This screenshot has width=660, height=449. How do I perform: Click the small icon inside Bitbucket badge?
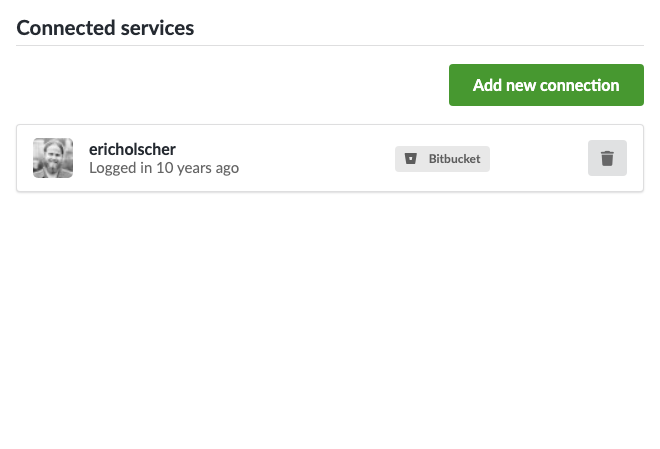pyautogui.click(x=411, y=159)
